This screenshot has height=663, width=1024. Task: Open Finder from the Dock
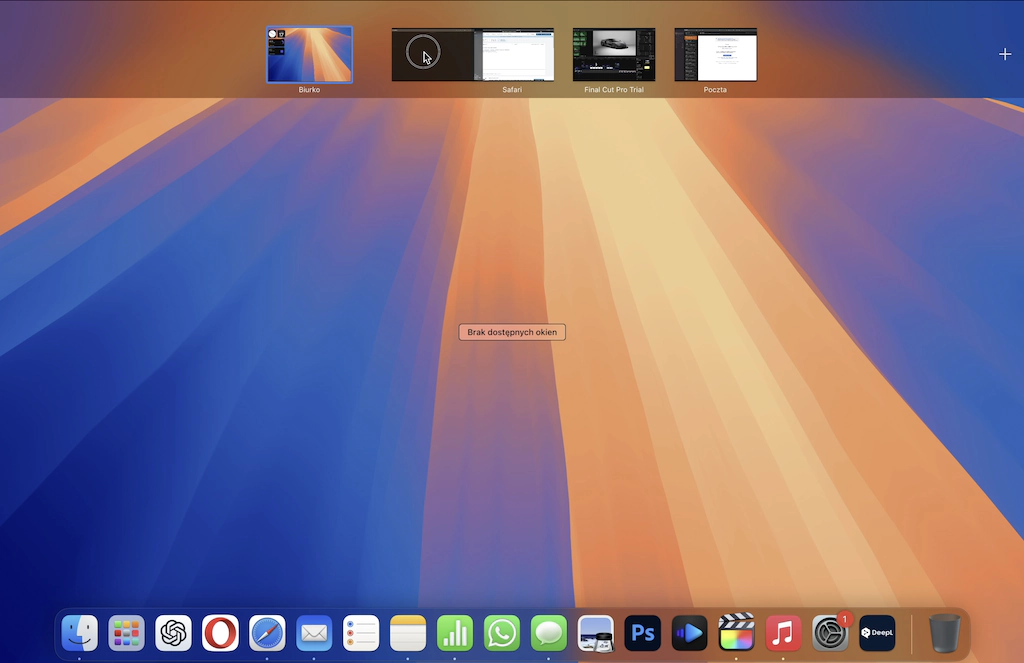pyautogui.click(x=80, y=633)
